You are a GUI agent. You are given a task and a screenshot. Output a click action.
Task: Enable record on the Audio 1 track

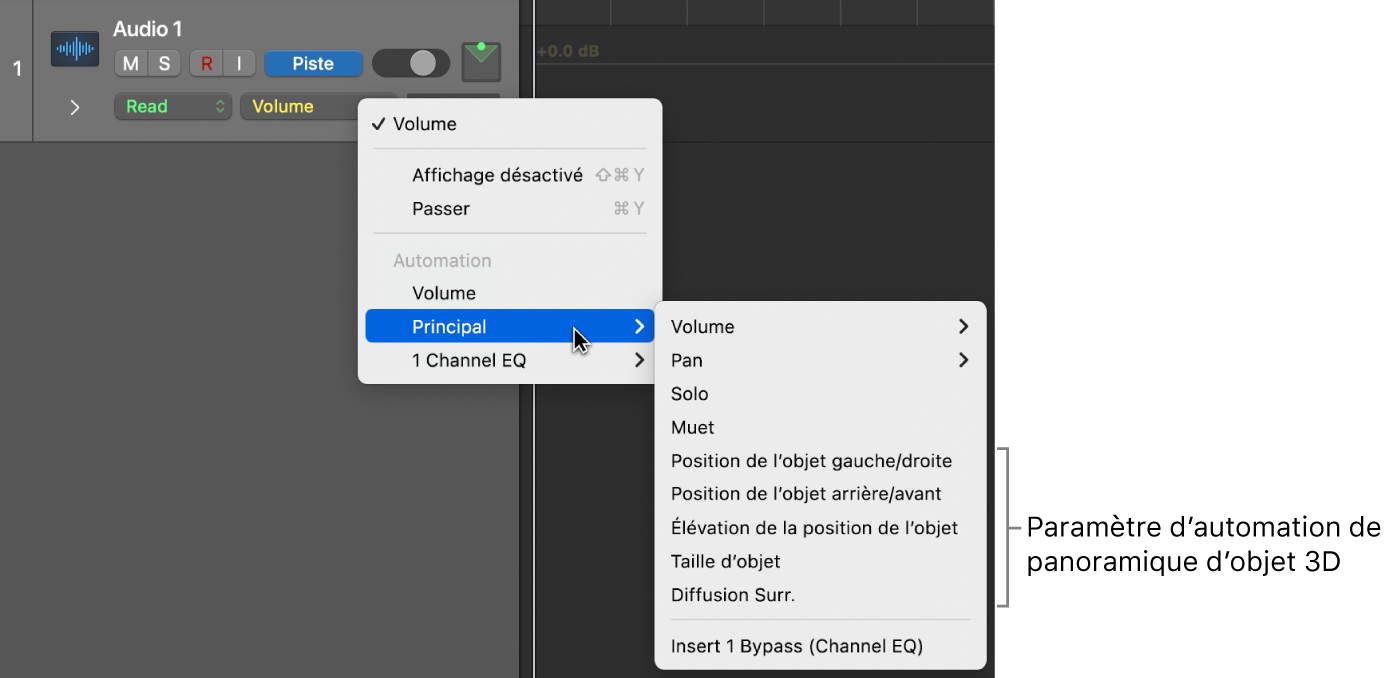pos(207,64)
